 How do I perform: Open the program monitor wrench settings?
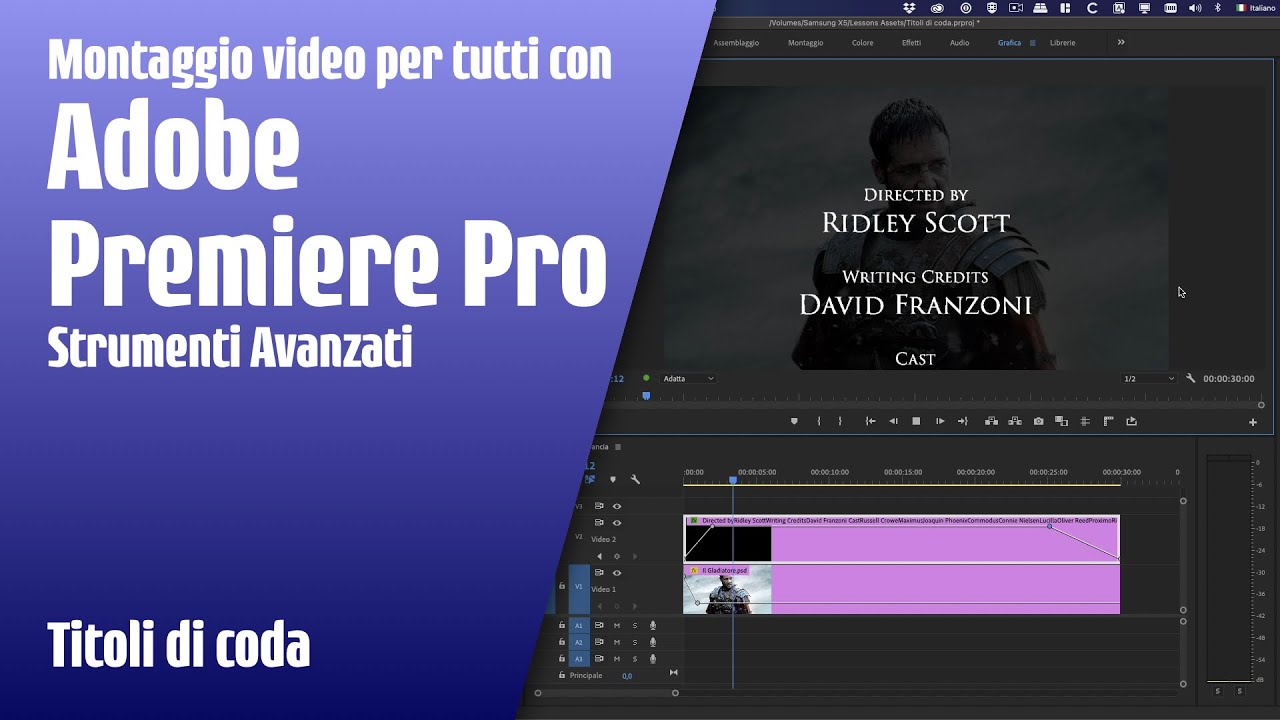pos(1190,379)
